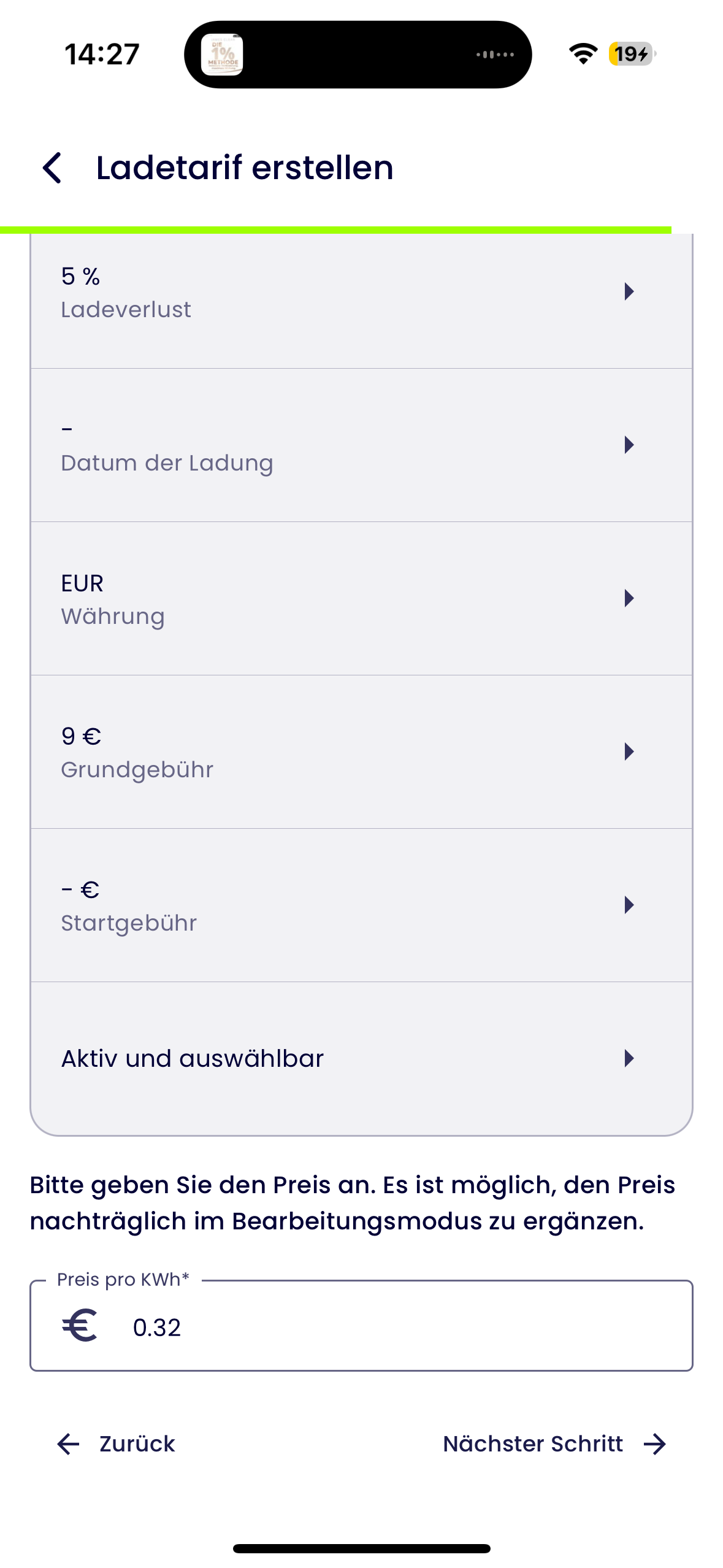The image size is (723, 1568).
Task: Tap the right arrow next to Nächster Schritt
Action: [655, 1444]
